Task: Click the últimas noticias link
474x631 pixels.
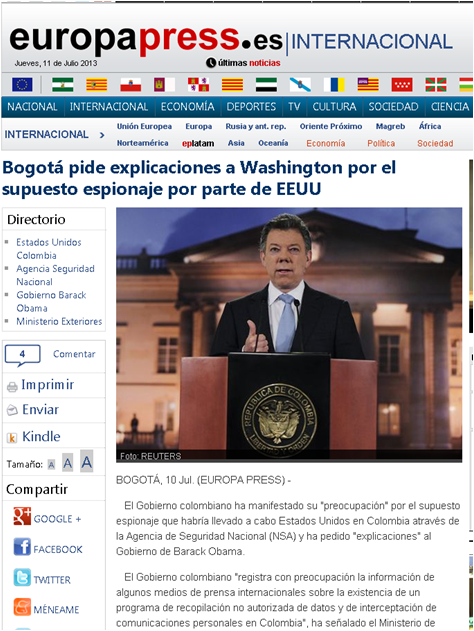Action: click(x=243, y=63)
